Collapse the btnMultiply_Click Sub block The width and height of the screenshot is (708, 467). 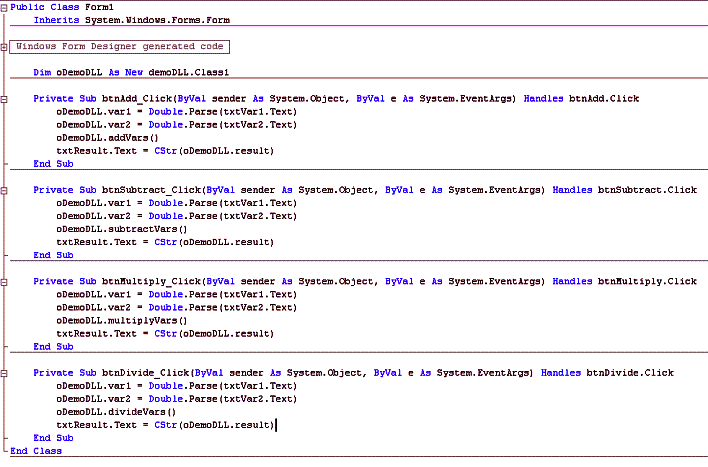coord(4,282)
